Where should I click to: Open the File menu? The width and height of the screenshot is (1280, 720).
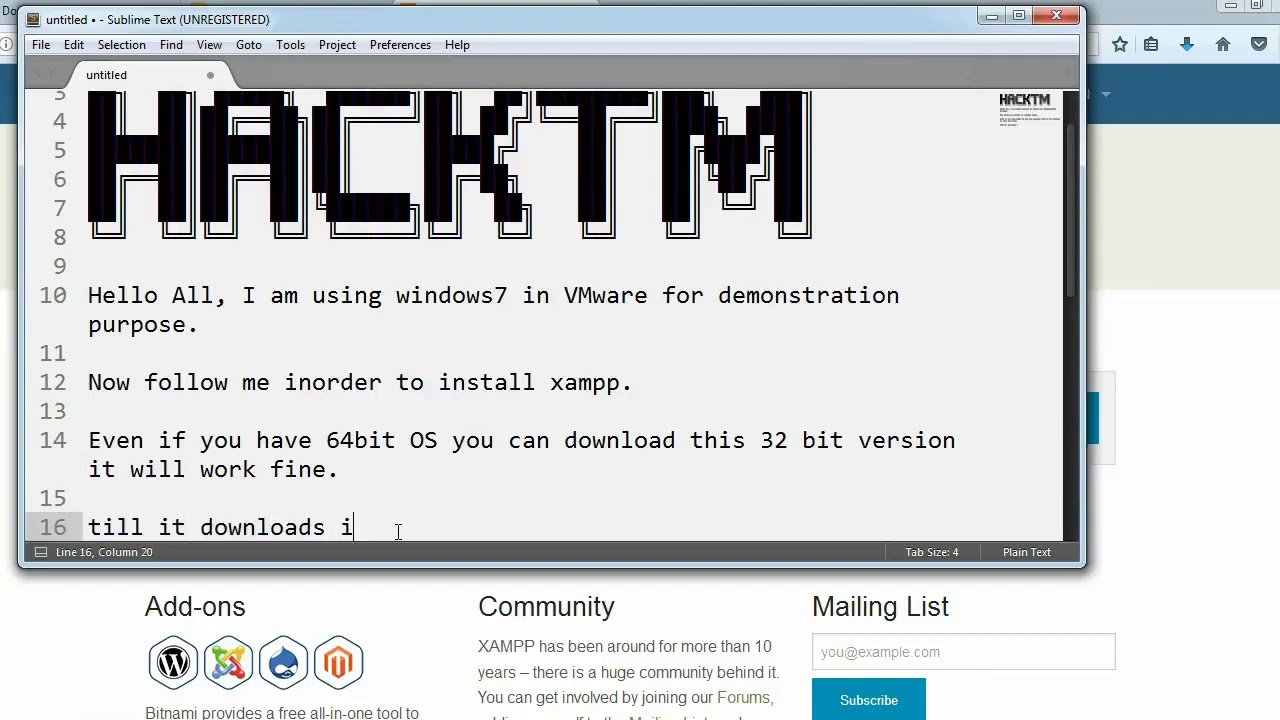(x=41, y=45)
